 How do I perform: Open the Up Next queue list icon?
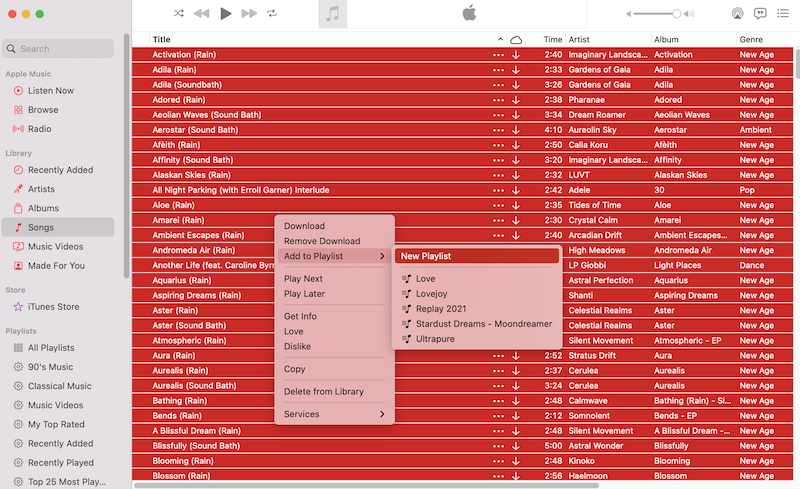click(x=783, y=14)
